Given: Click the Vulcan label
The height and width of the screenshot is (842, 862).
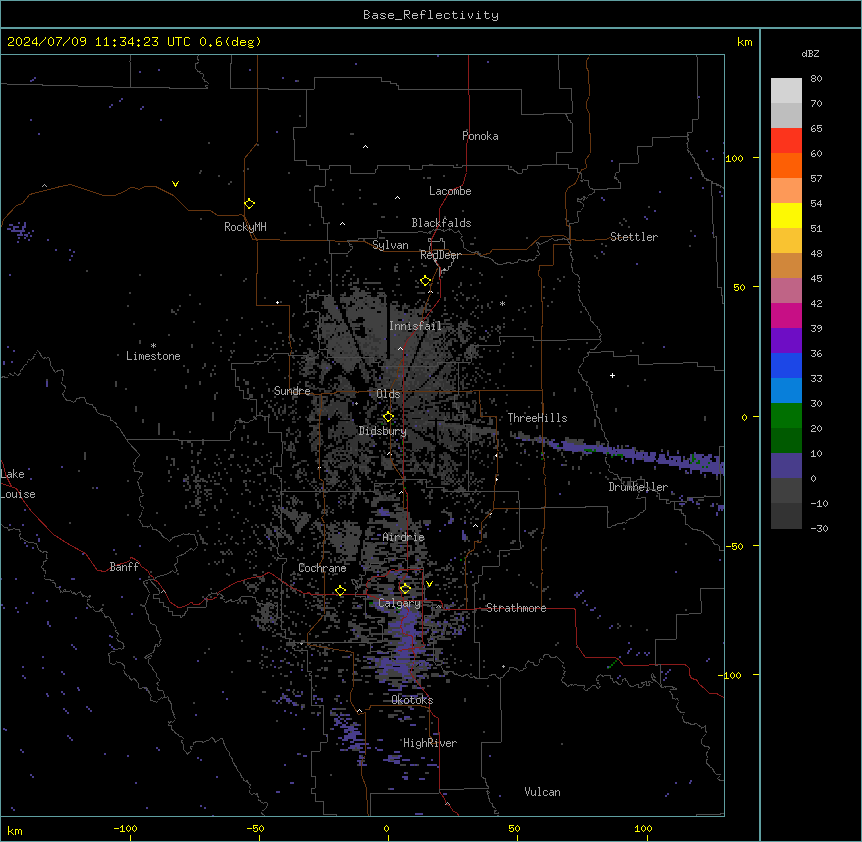Looking at the screenshot, I should pyautogui.click(x=543, y=792).
